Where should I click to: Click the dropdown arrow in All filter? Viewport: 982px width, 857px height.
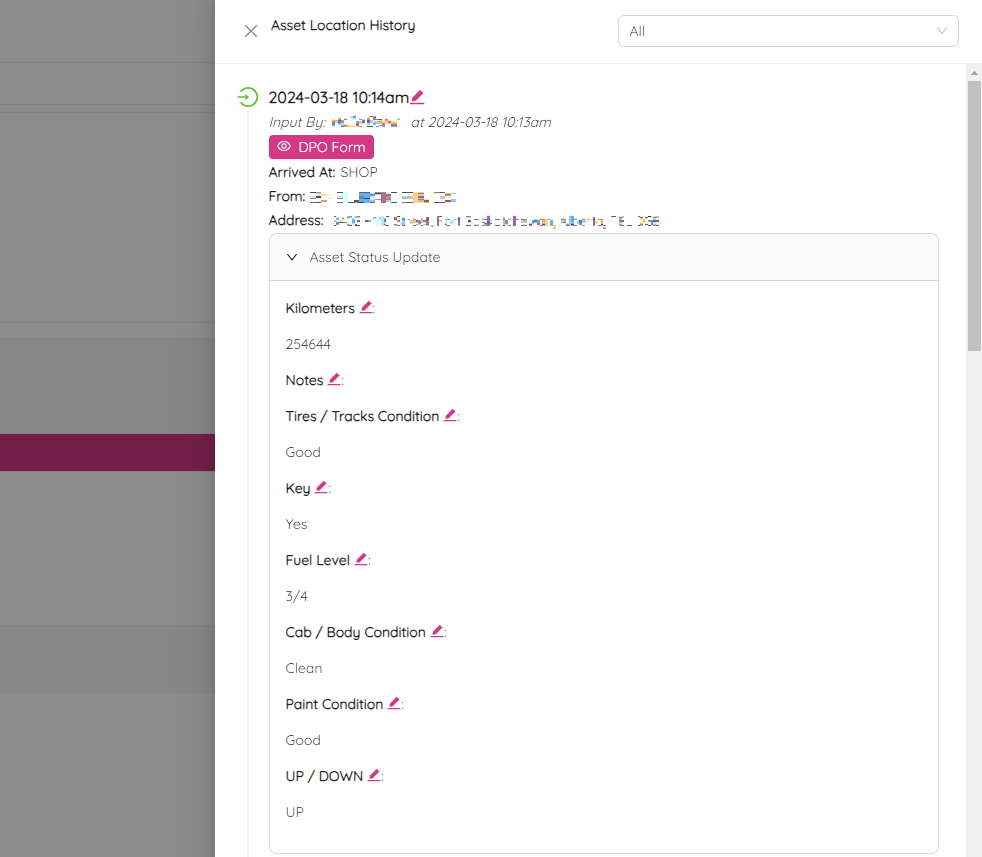(941, 31)
